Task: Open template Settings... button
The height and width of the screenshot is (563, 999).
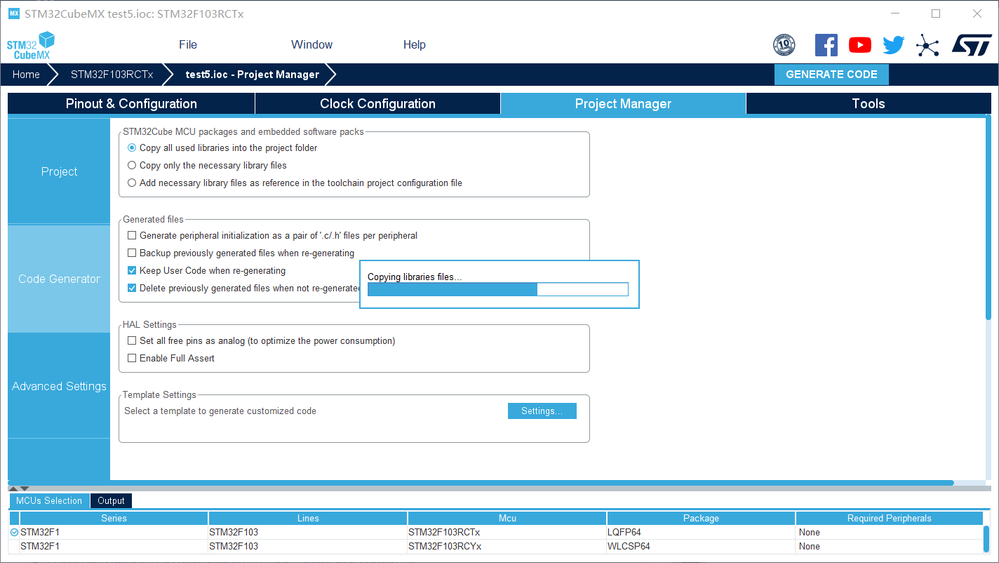Action: coord(542,411)
